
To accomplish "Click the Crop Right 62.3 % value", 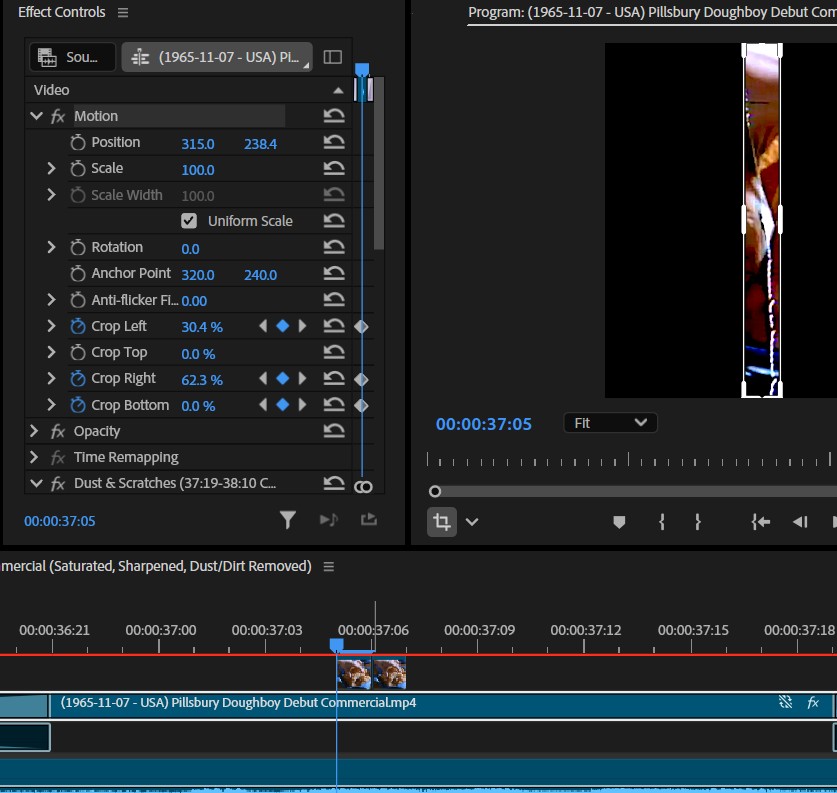I will point(202,380).
